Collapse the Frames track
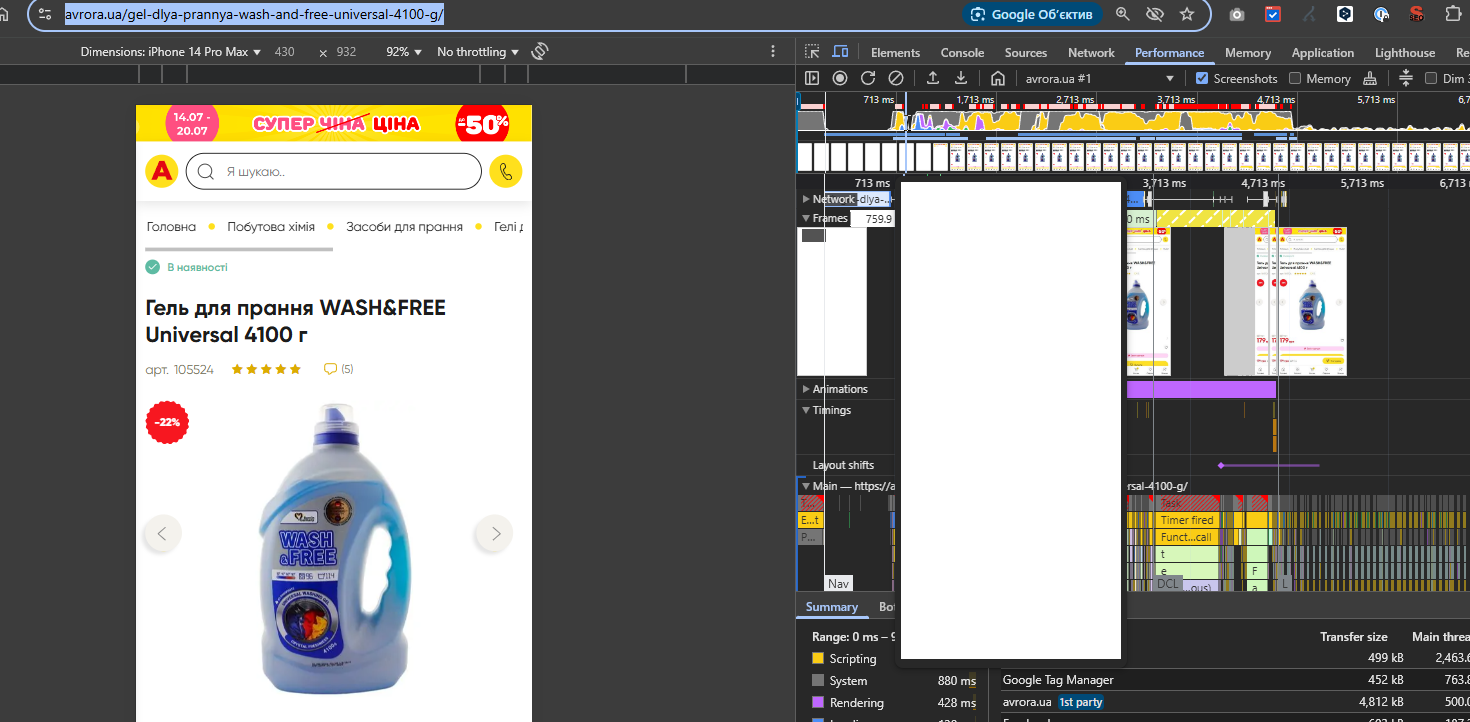1470x722 pixels. click(806, 218)
